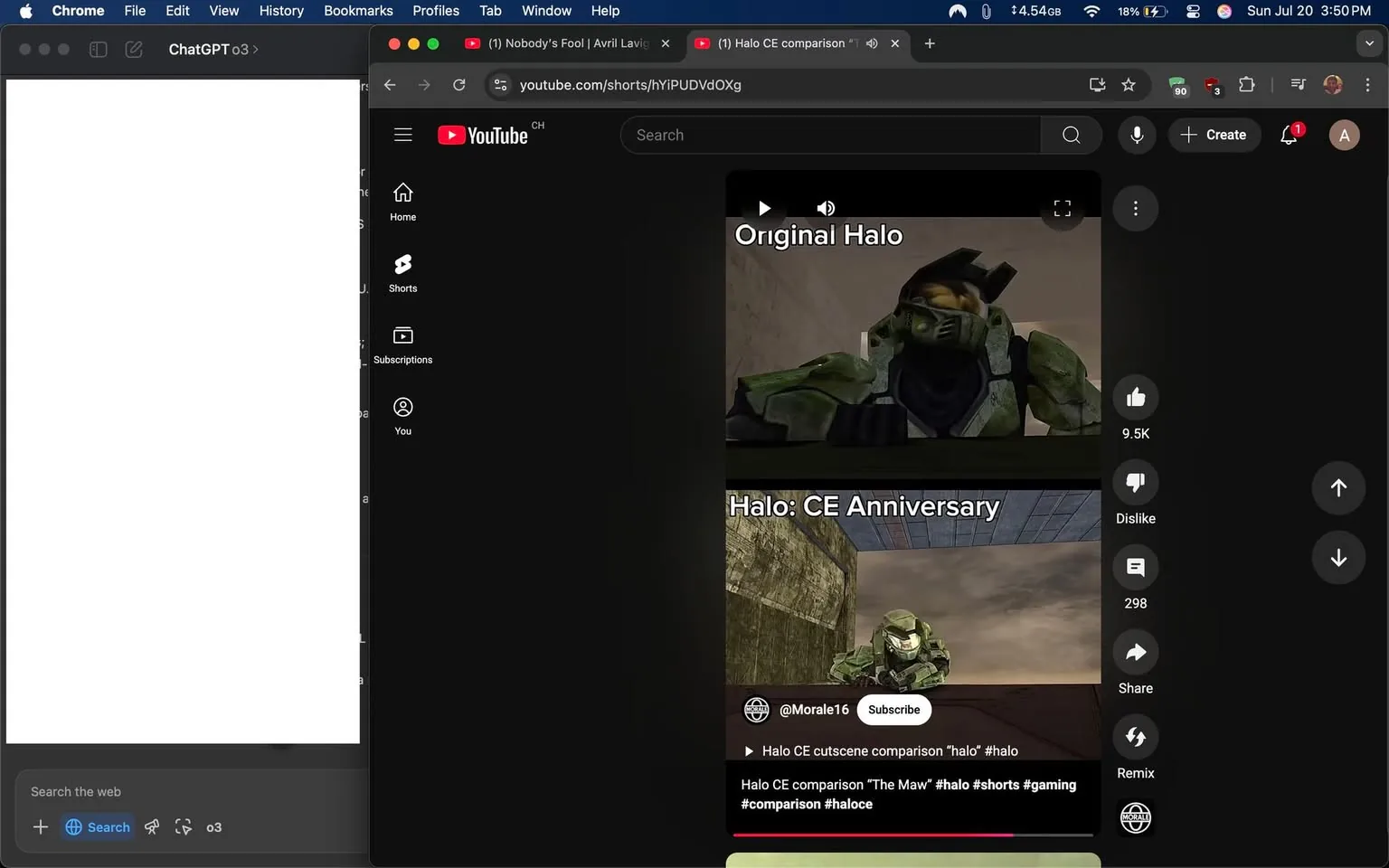
Task: Click the voice search microphone icon
Action: click(x=1136, y=135)
